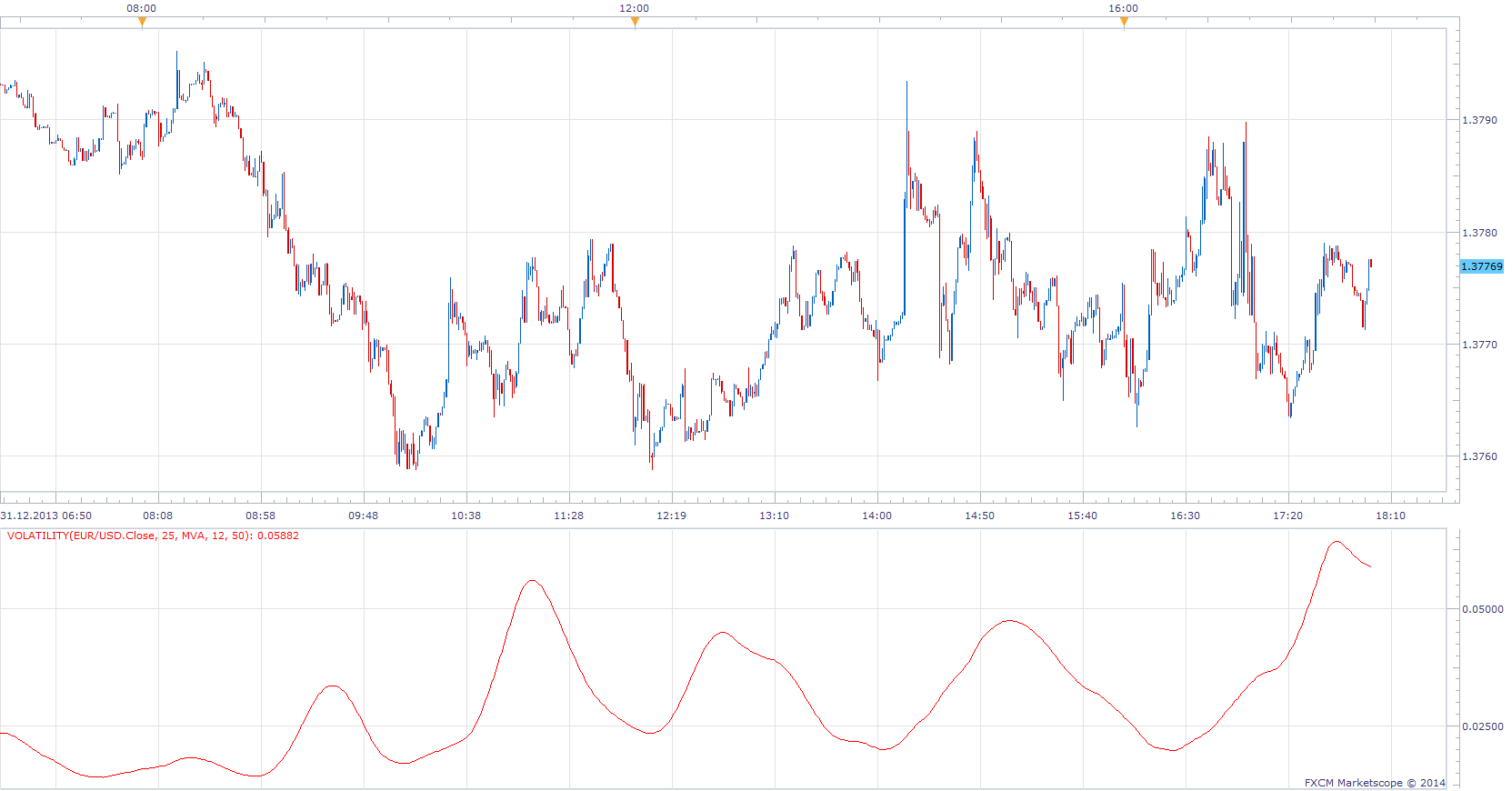Click the 12:00 orange time marker
Screen dimensions: 1512x791
tap(635, 23)
